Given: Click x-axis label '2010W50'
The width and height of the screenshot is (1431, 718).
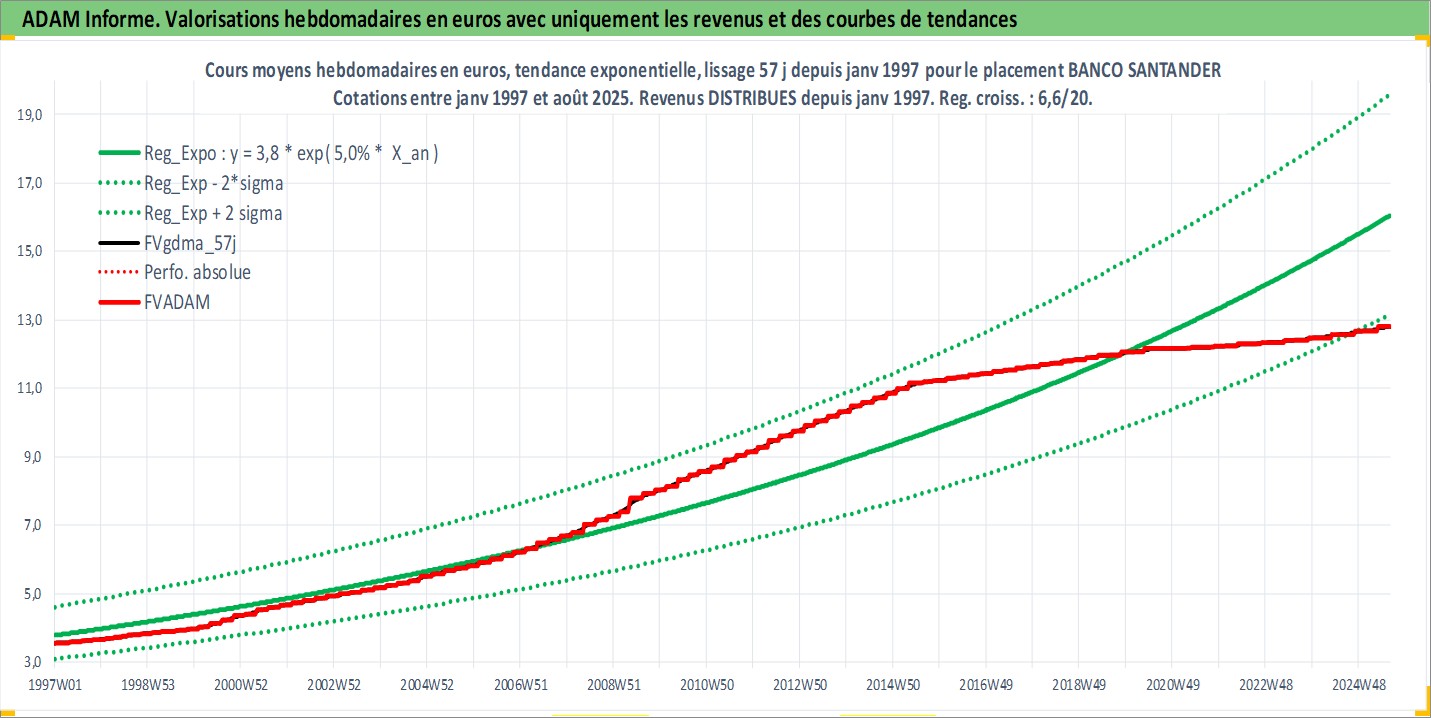Looking at the screenshot, I should coord(706,685).
